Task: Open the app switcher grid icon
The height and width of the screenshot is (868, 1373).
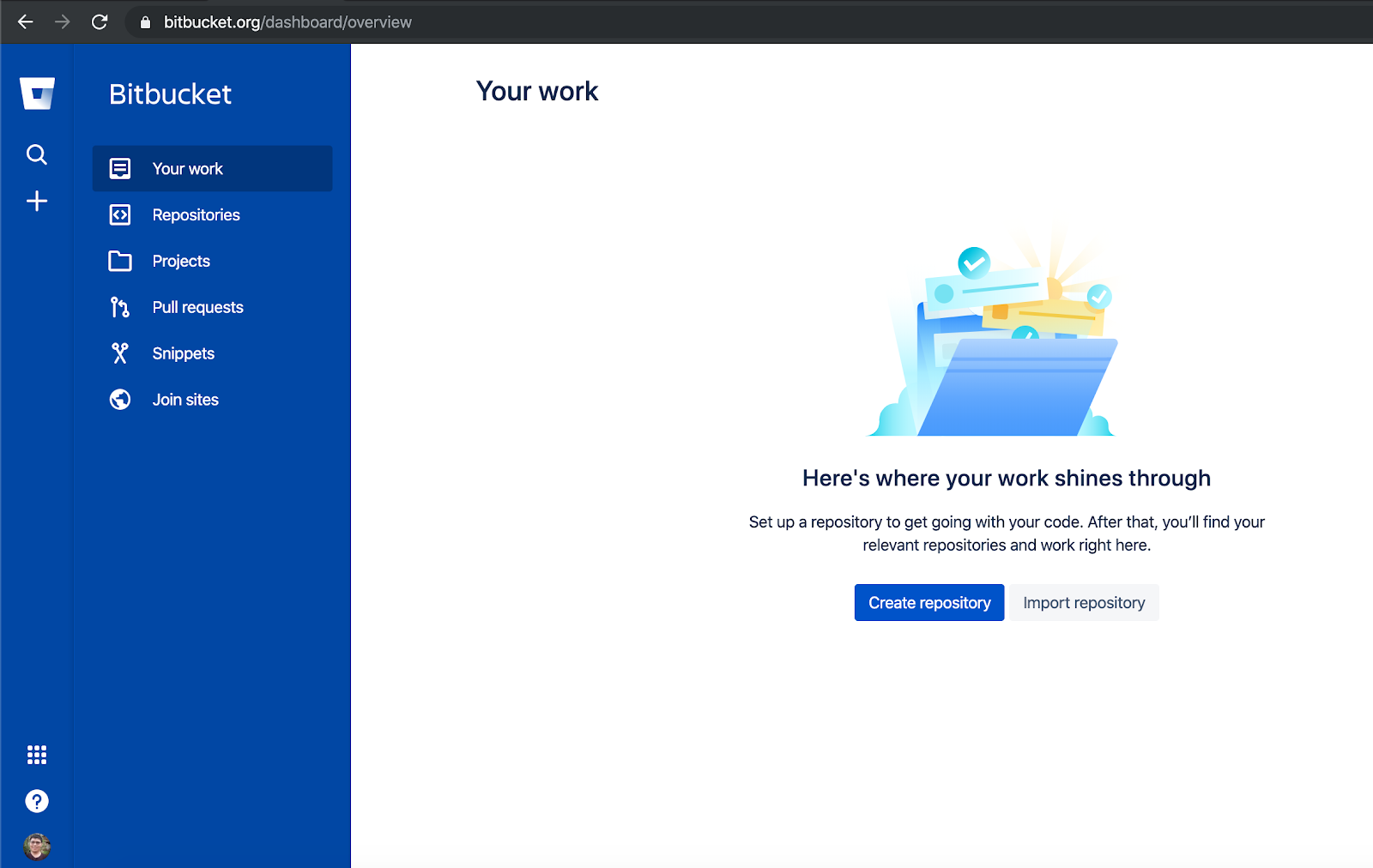Action: click(x=37, y=755)
